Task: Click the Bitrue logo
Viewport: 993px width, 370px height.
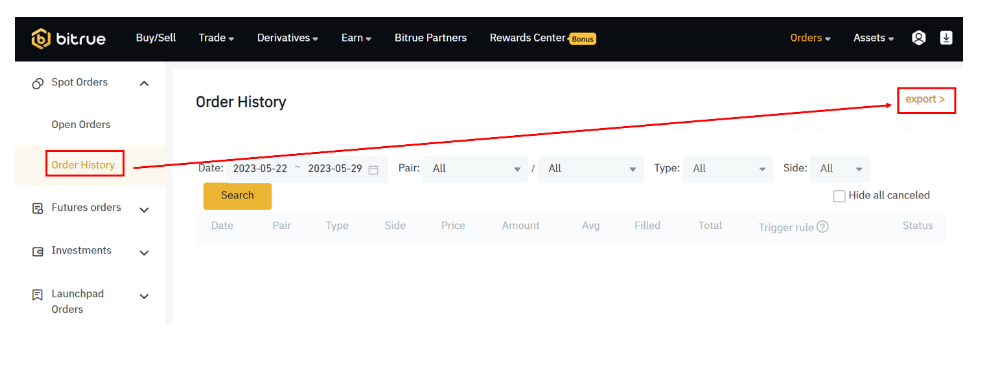Action: click(68, 39)
